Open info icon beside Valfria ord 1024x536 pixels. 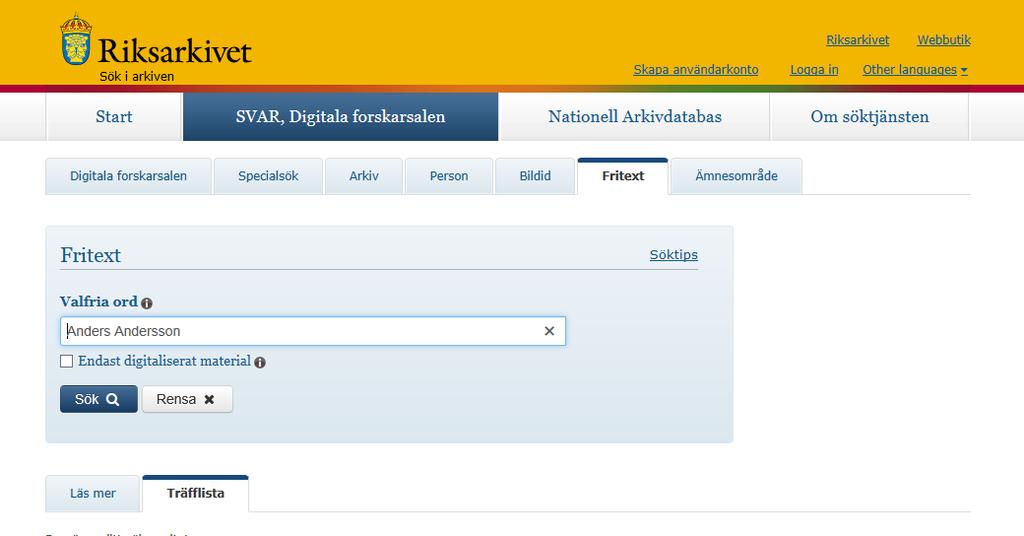[x=147, y=303]
